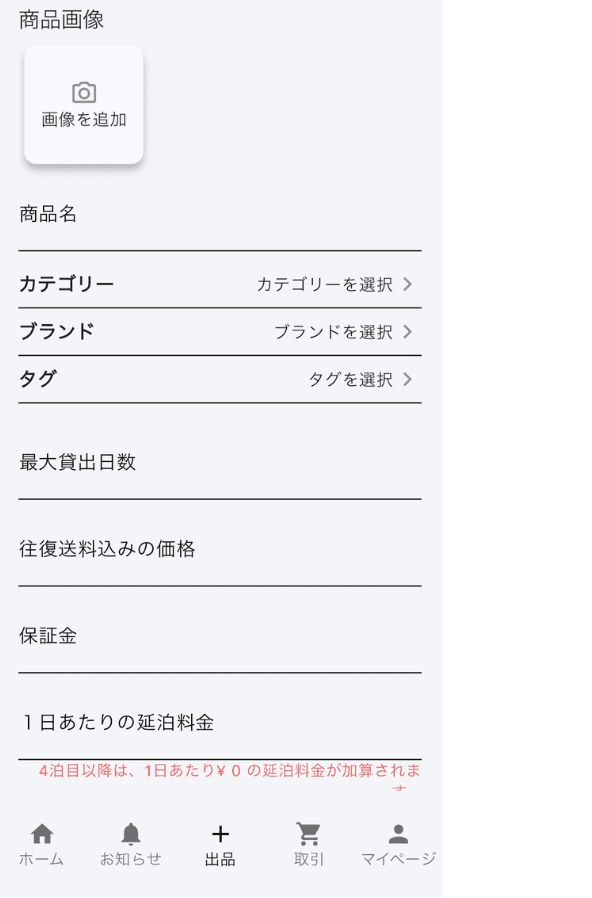This screenshot has width=592, height=898.
Task: Open the 取引 shopping cart icon
Action: (309, 834)
